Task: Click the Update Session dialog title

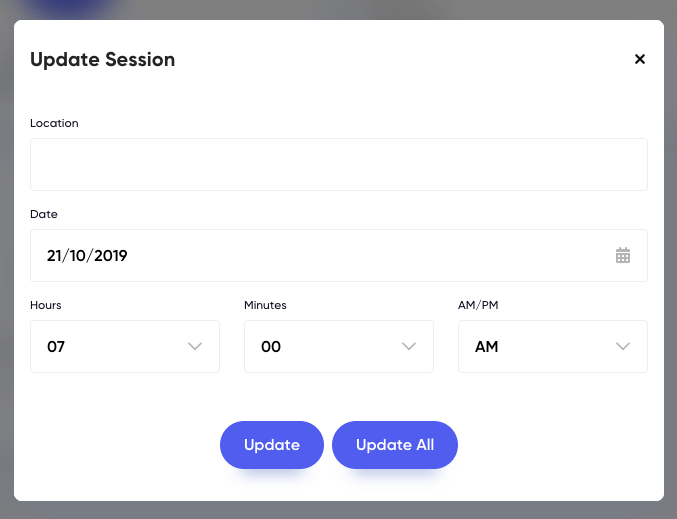Action: tap(103, 60)
